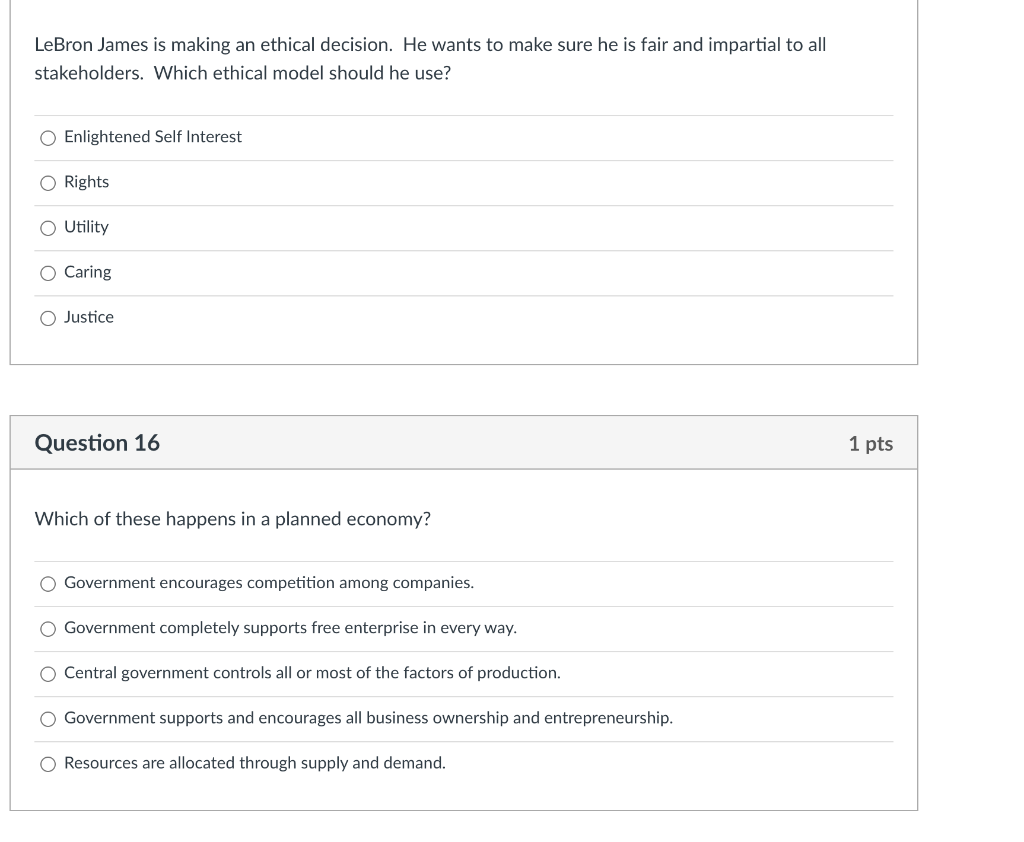
Task: Choose the Rights radio option
Action: coord(48,183)
